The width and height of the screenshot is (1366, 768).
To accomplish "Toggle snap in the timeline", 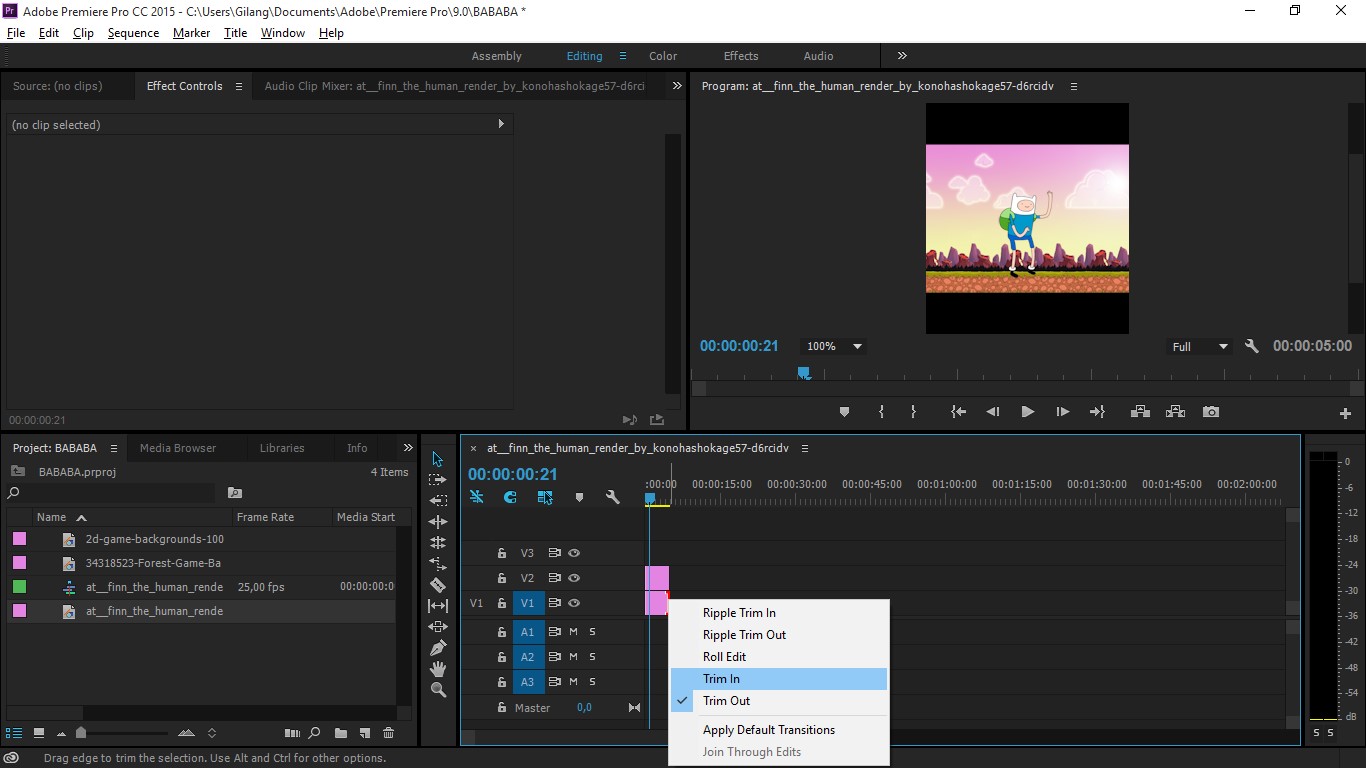I will (x=510, y=497).
